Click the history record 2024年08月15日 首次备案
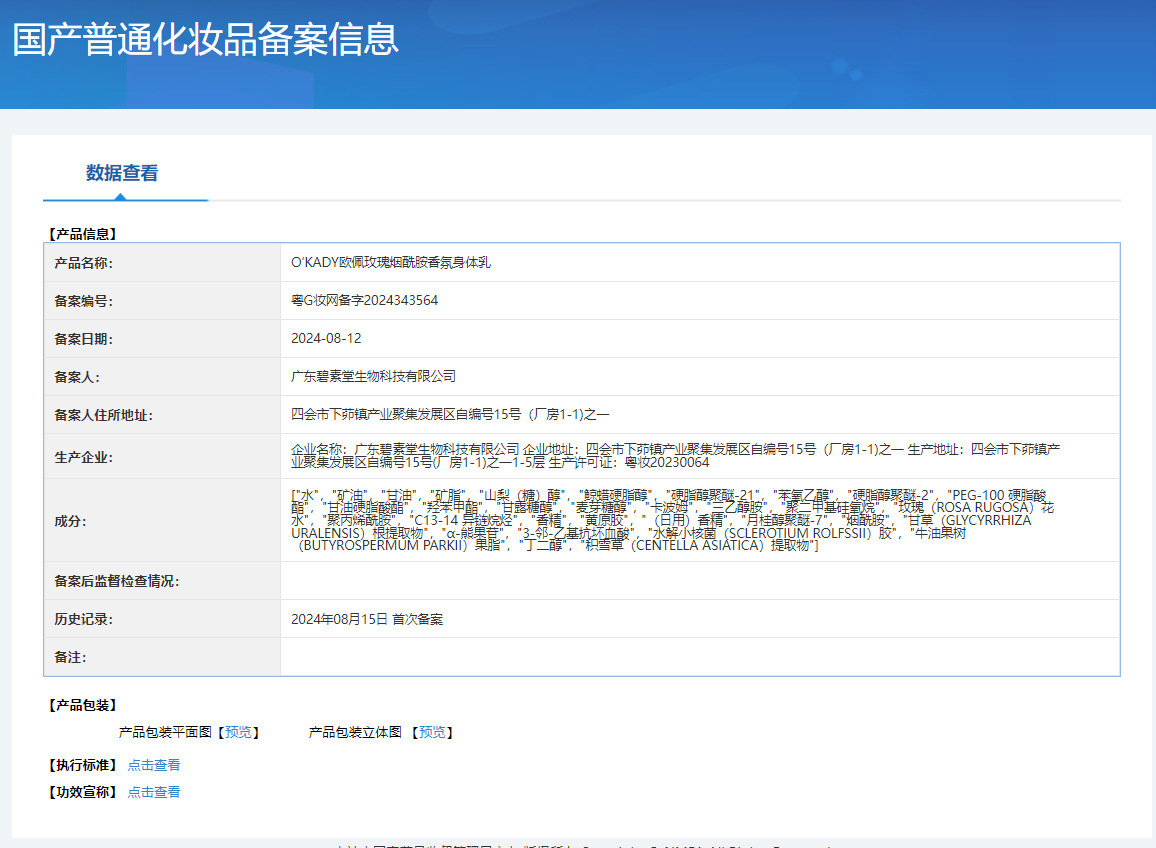 tap(367, 619)
